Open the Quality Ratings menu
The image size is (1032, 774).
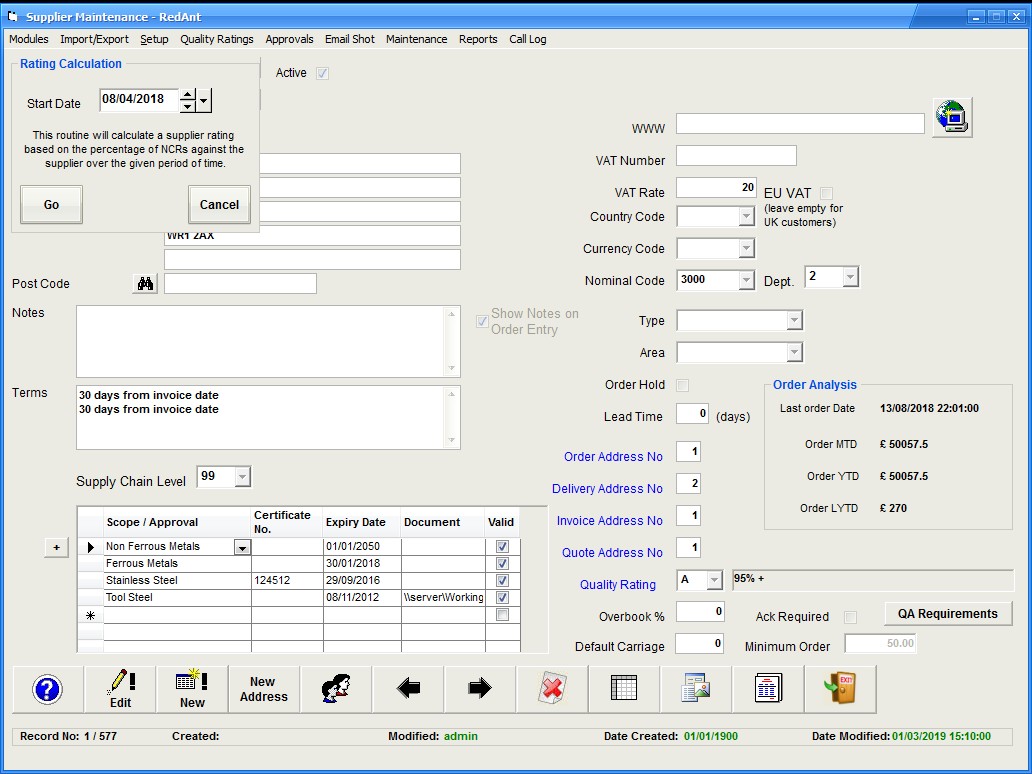coord(216,39)
